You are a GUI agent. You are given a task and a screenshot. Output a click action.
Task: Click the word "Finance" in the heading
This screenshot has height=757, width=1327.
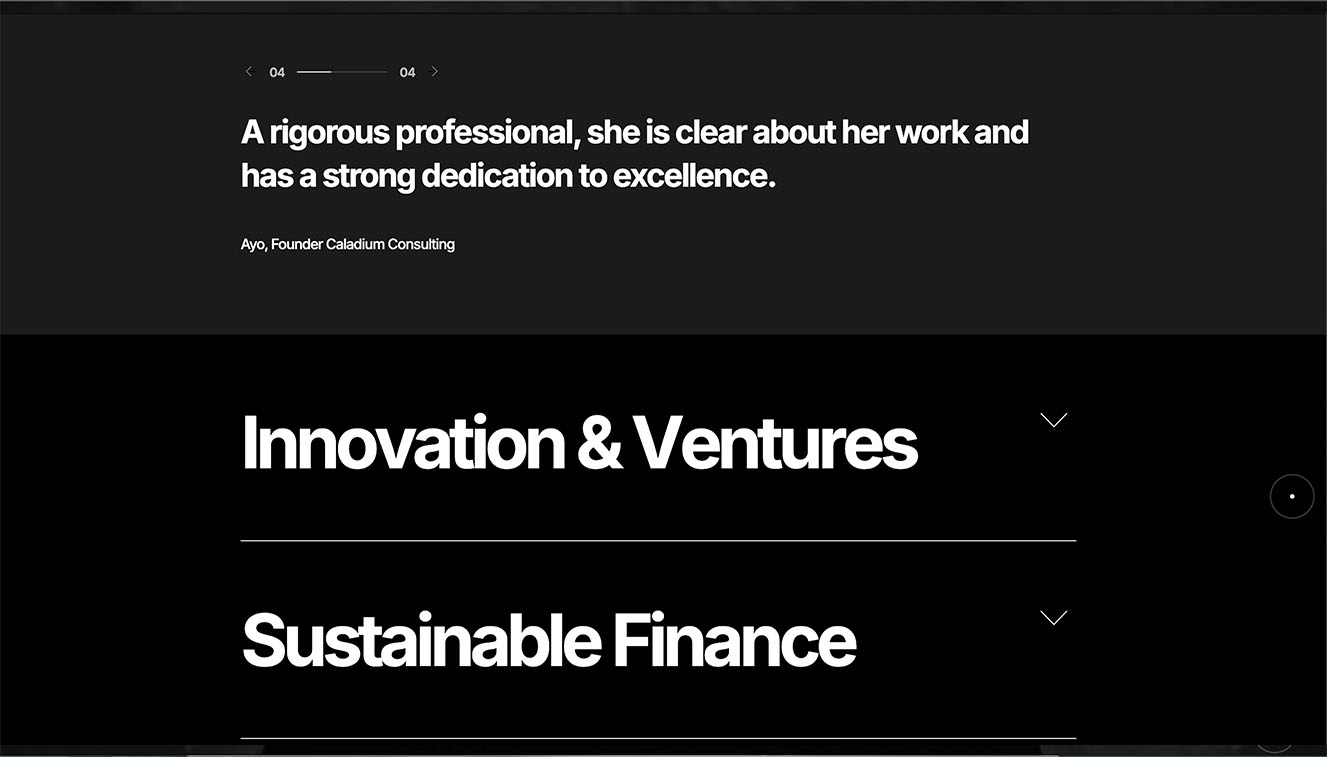click(734, 641)
